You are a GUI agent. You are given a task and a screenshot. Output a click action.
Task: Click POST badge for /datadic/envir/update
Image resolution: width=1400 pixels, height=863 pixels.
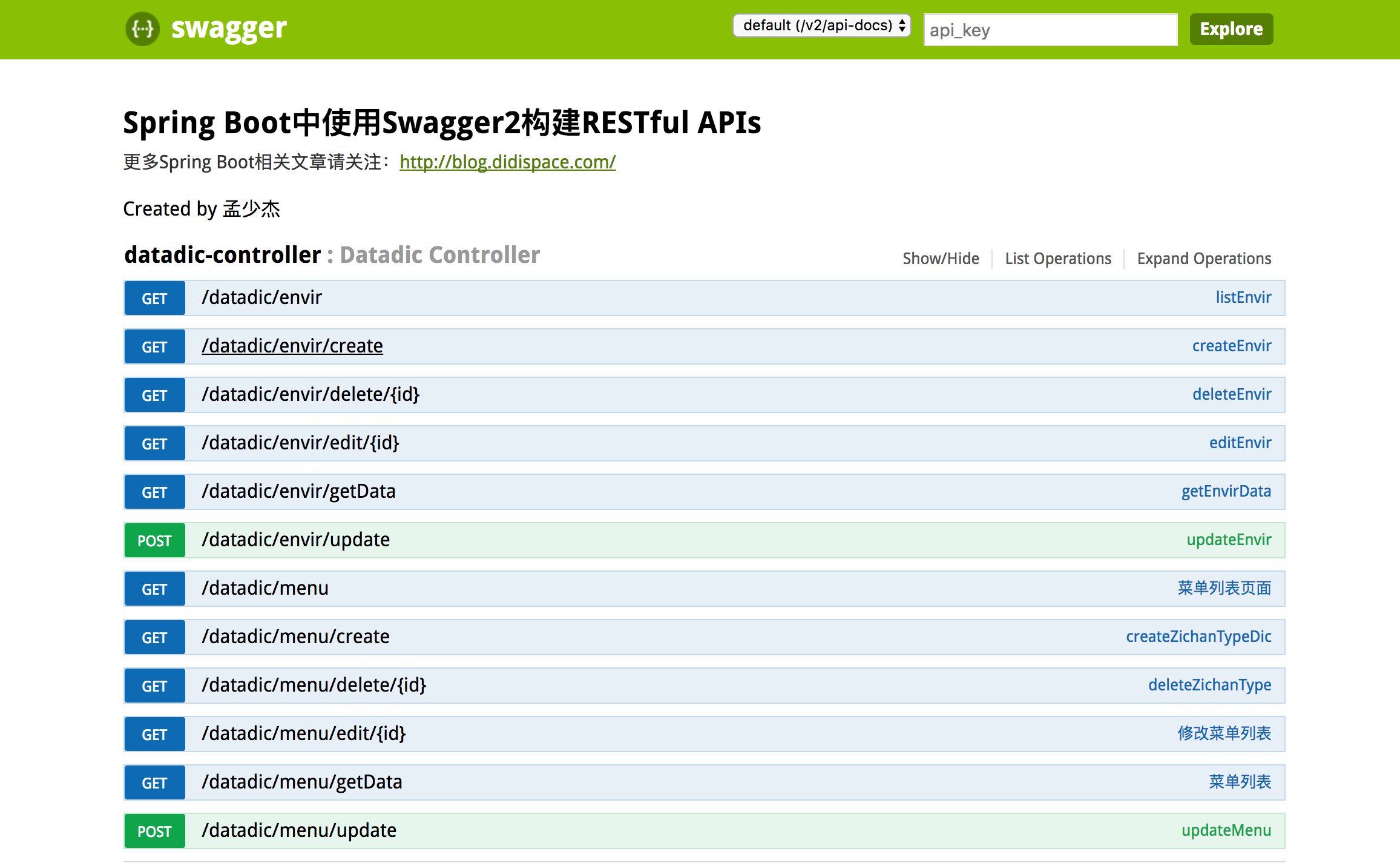pyautogui.click(x=154, y=540)
